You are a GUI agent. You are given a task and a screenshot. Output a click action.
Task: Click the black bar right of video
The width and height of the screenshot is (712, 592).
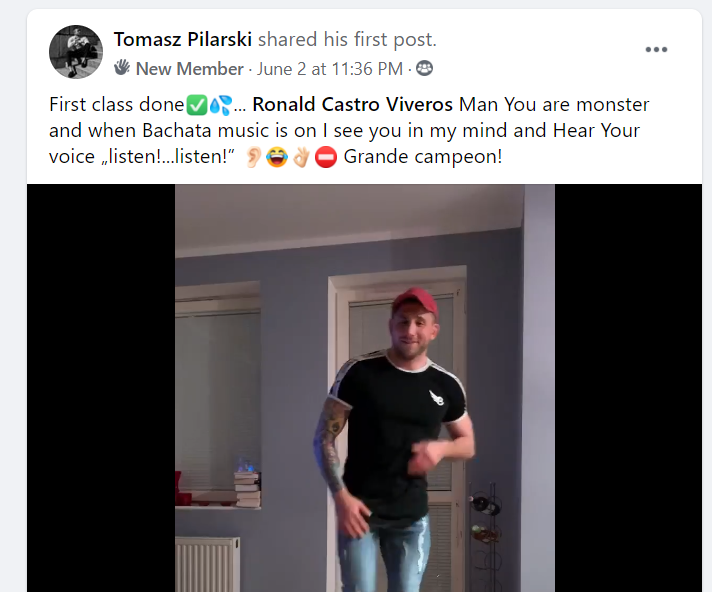click(x=628, y=388)
